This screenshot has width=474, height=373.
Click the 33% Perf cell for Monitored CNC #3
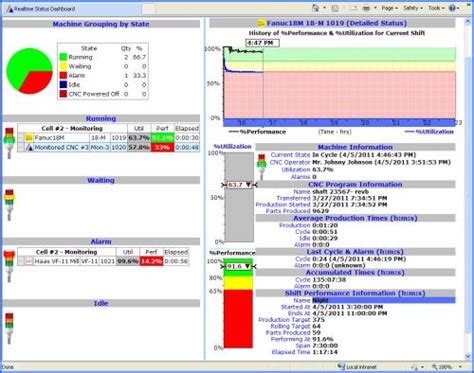(162, 147)
